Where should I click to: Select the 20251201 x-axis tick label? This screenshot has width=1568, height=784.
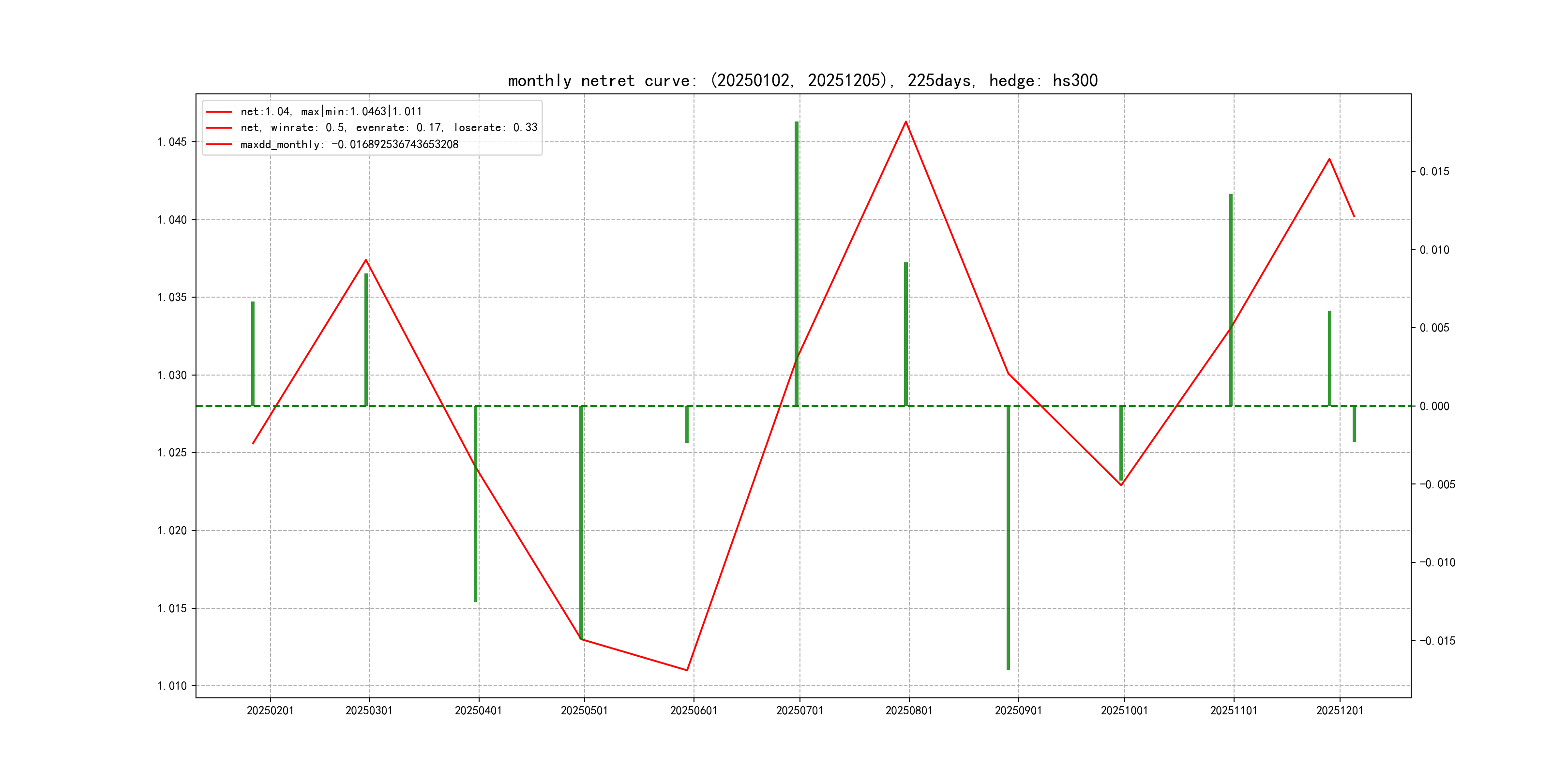pyautogui.click(x=1339, y=710)
